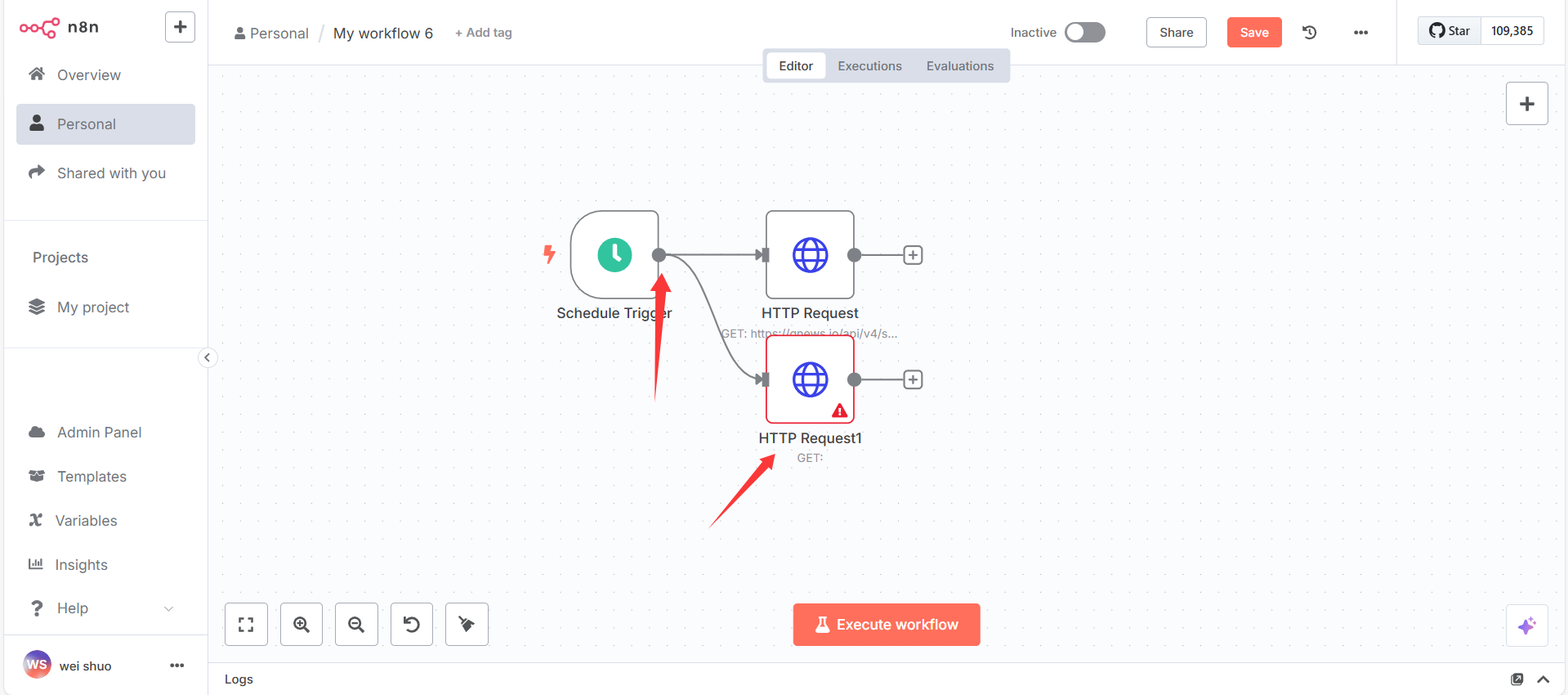This screenshot has width=1568, height=695.
Task: Zoom in on the workflow canvas
Action: [302, 625]
